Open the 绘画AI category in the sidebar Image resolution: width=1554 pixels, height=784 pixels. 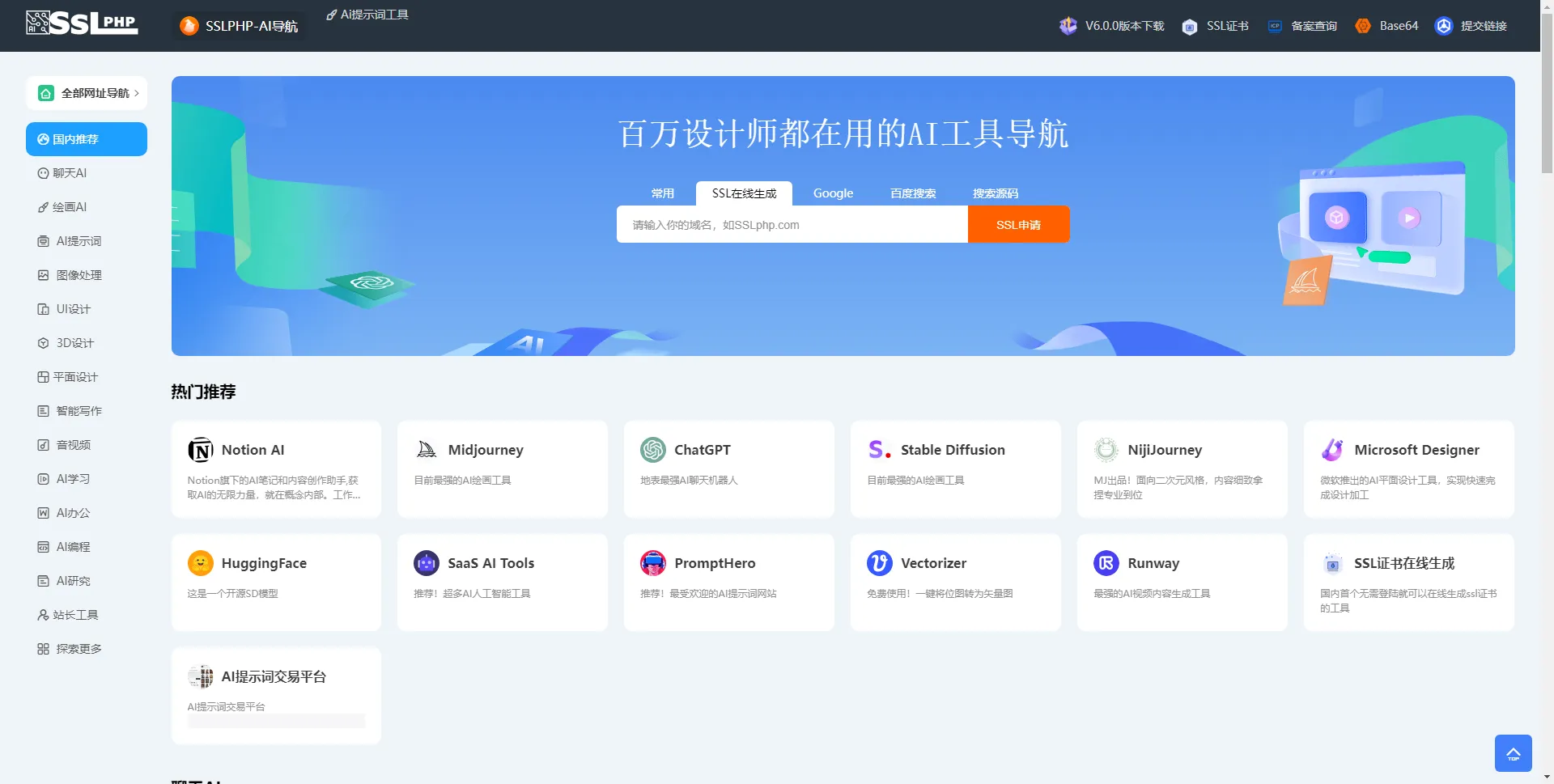click(70, 207)
